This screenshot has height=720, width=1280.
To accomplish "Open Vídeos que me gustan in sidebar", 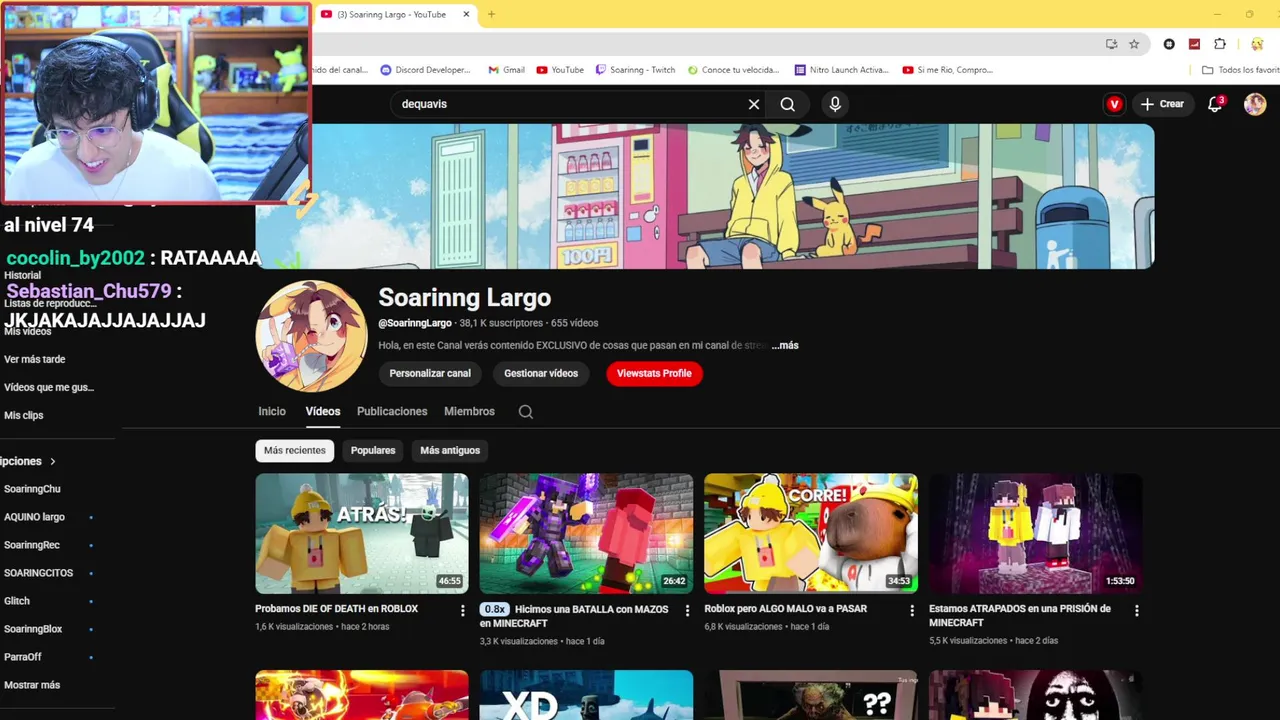I will pos(48,387).
